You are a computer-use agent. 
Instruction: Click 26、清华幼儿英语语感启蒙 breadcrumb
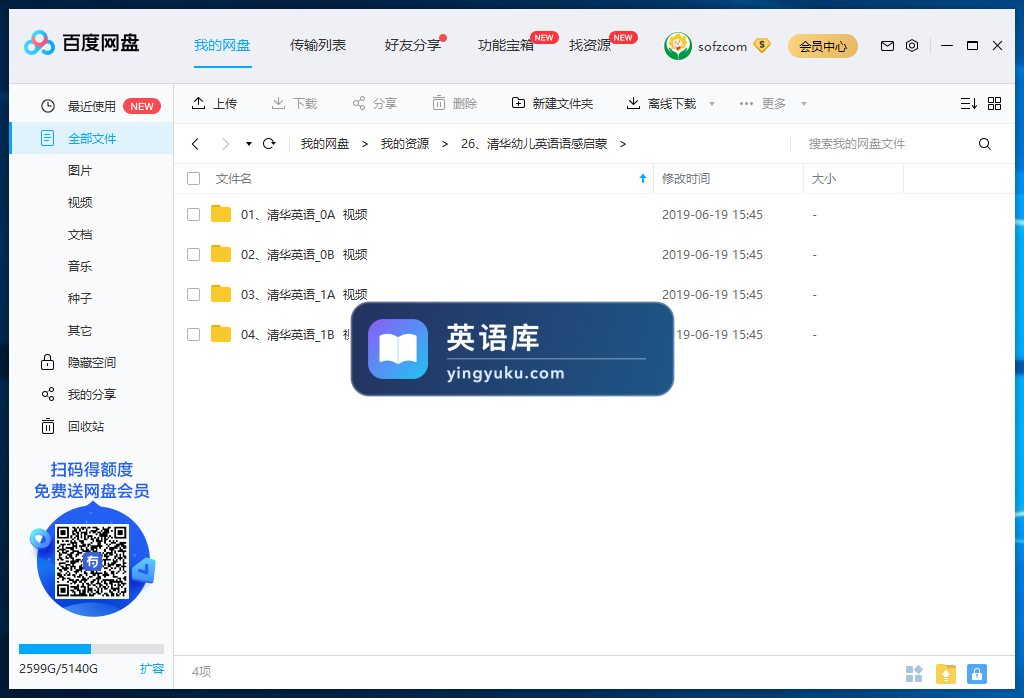point(534,144)
